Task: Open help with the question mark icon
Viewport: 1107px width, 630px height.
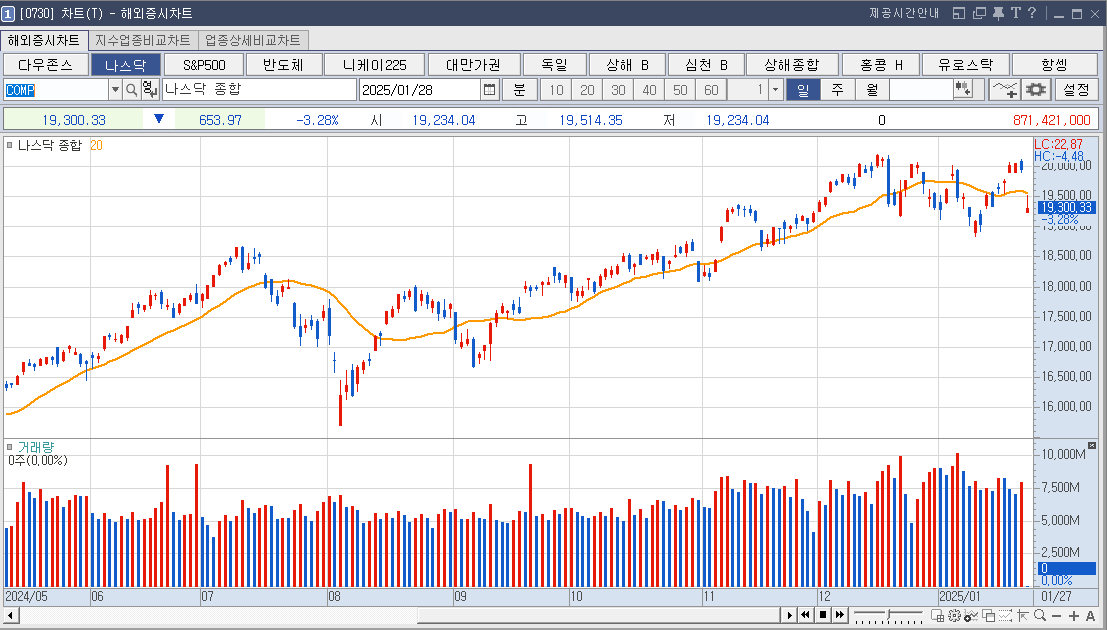Action: [1031, 13]
